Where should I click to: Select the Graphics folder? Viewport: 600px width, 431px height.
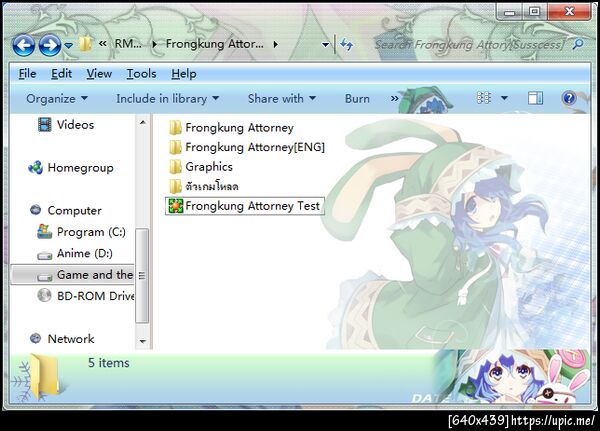209,167
